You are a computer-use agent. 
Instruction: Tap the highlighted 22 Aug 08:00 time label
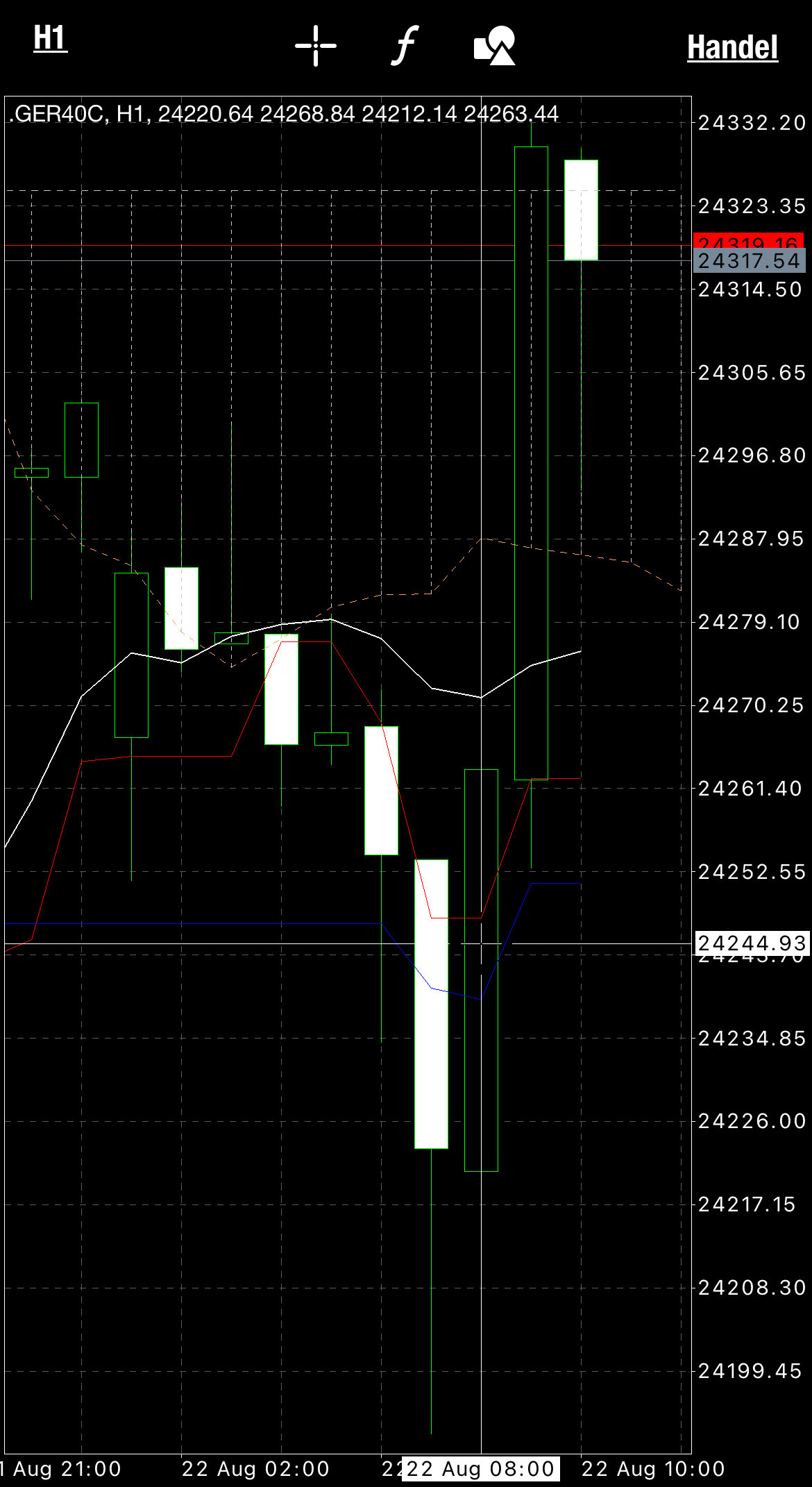480,1469
